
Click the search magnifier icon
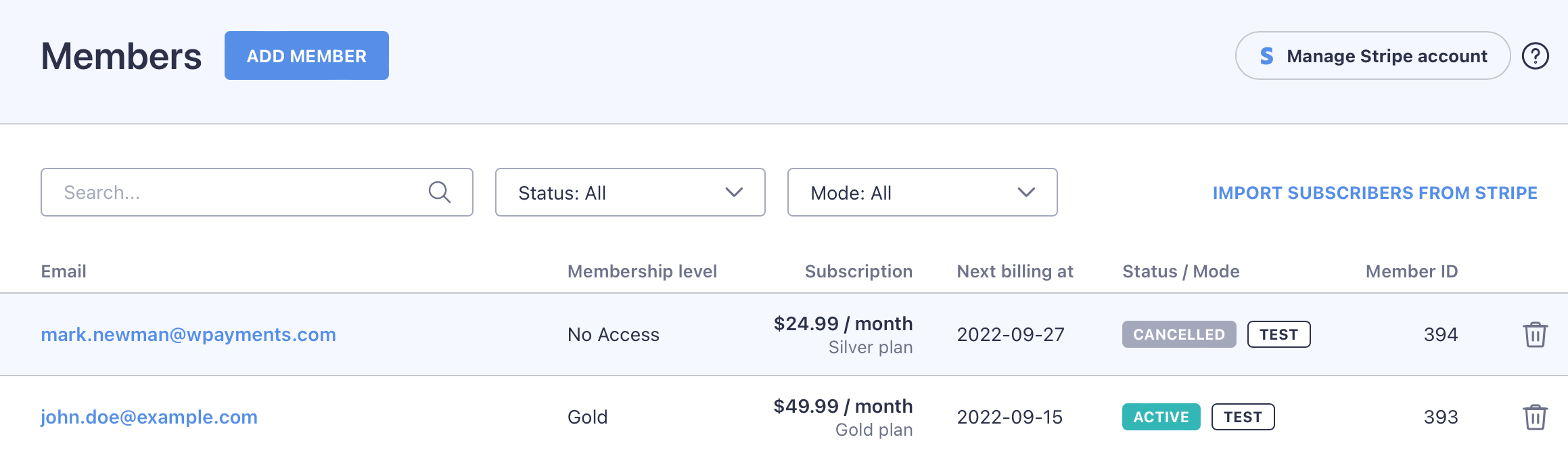pos(440,192)
